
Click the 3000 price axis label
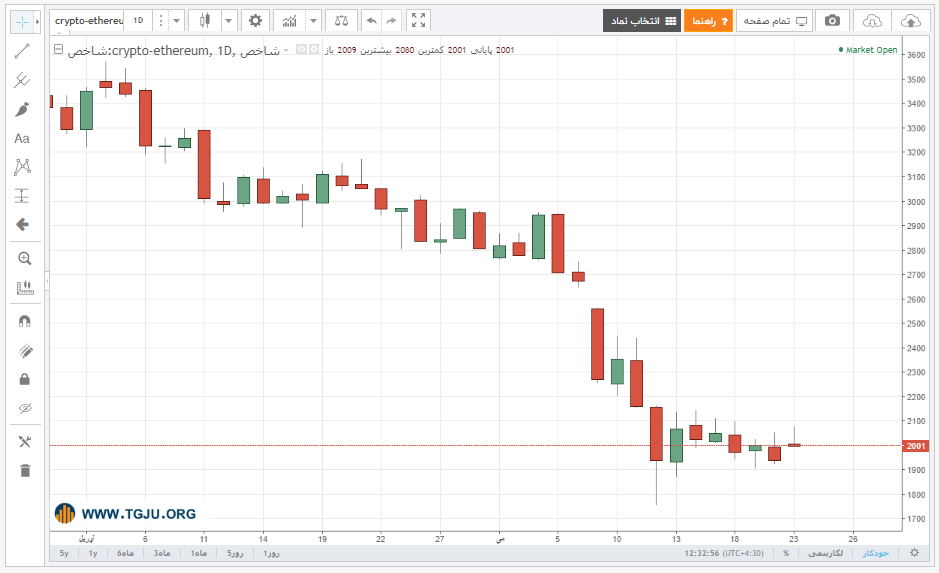[x=916, y=202]
